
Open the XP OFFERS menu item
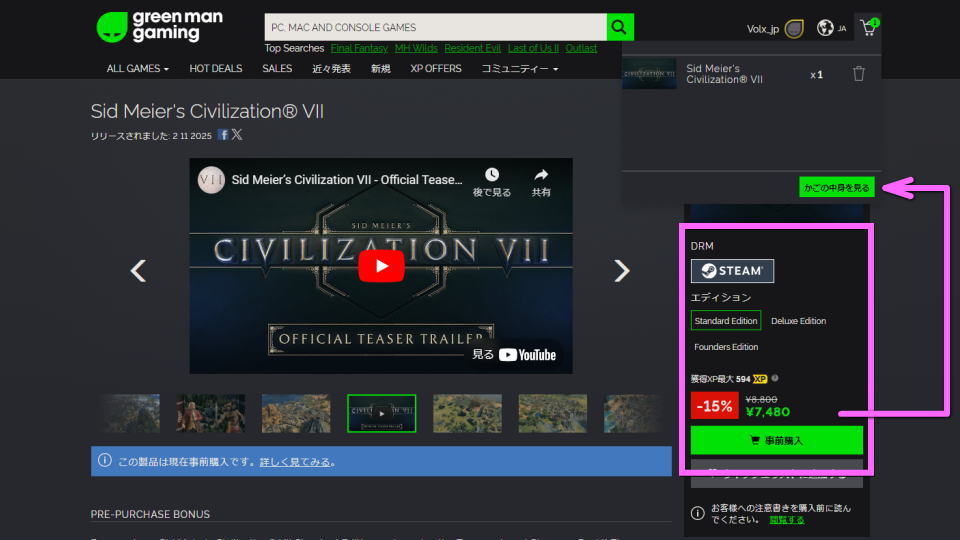436,68
